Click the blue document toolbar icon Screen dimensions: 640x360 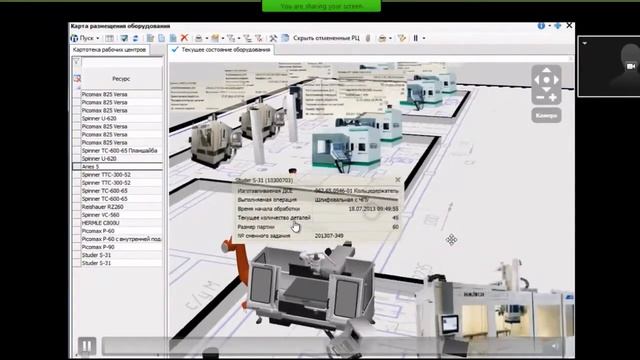tap(173, 38)
